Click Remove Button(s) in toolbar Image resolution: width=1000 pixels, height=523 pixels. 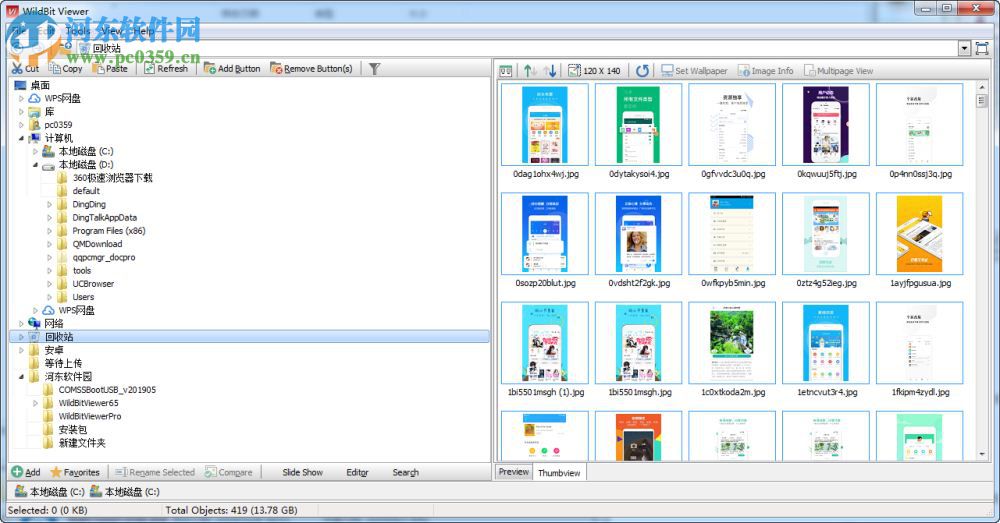[x=311, y=68]
